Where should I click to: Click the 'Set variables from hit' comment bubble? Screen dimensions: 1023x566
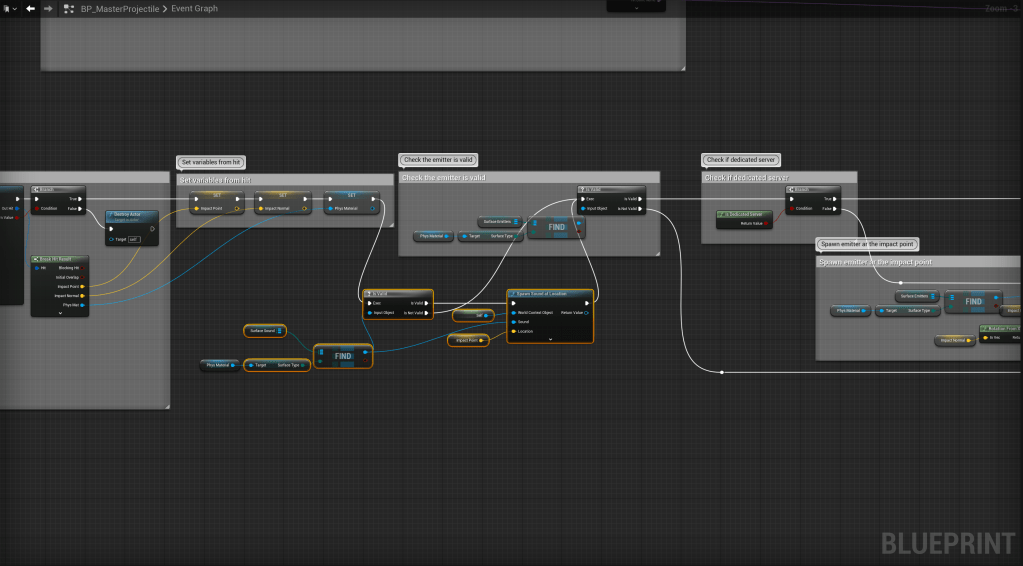click(211, 162)
